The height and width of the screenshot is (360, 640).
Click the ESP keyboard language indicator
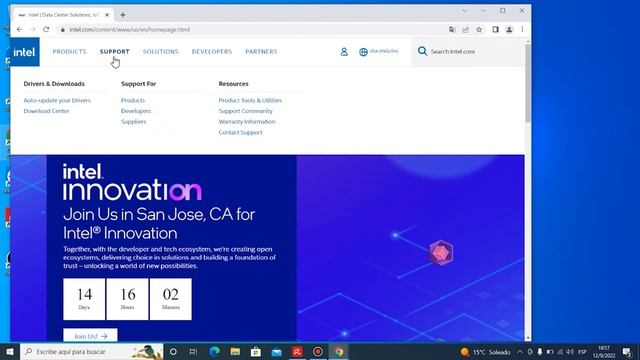(x=582, y=351)
